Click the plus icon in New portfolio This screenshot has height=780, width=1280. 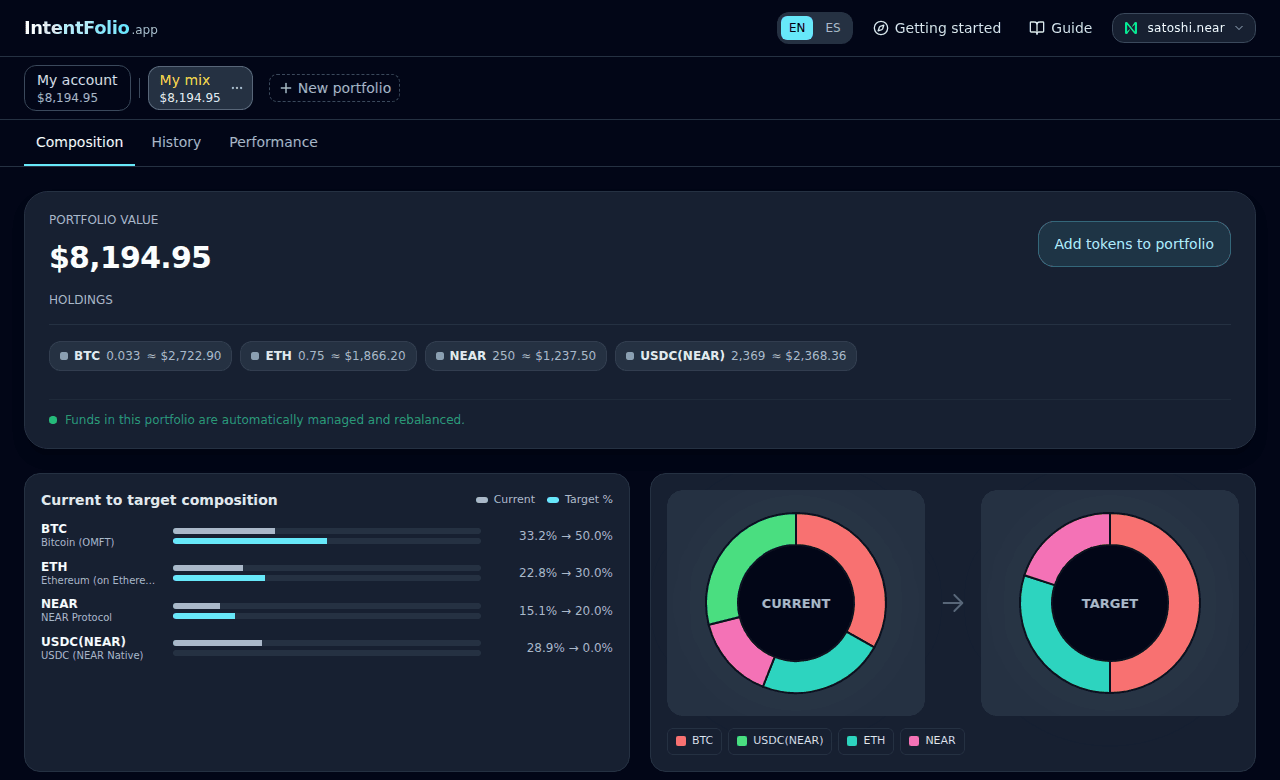(x=286, y=88)
